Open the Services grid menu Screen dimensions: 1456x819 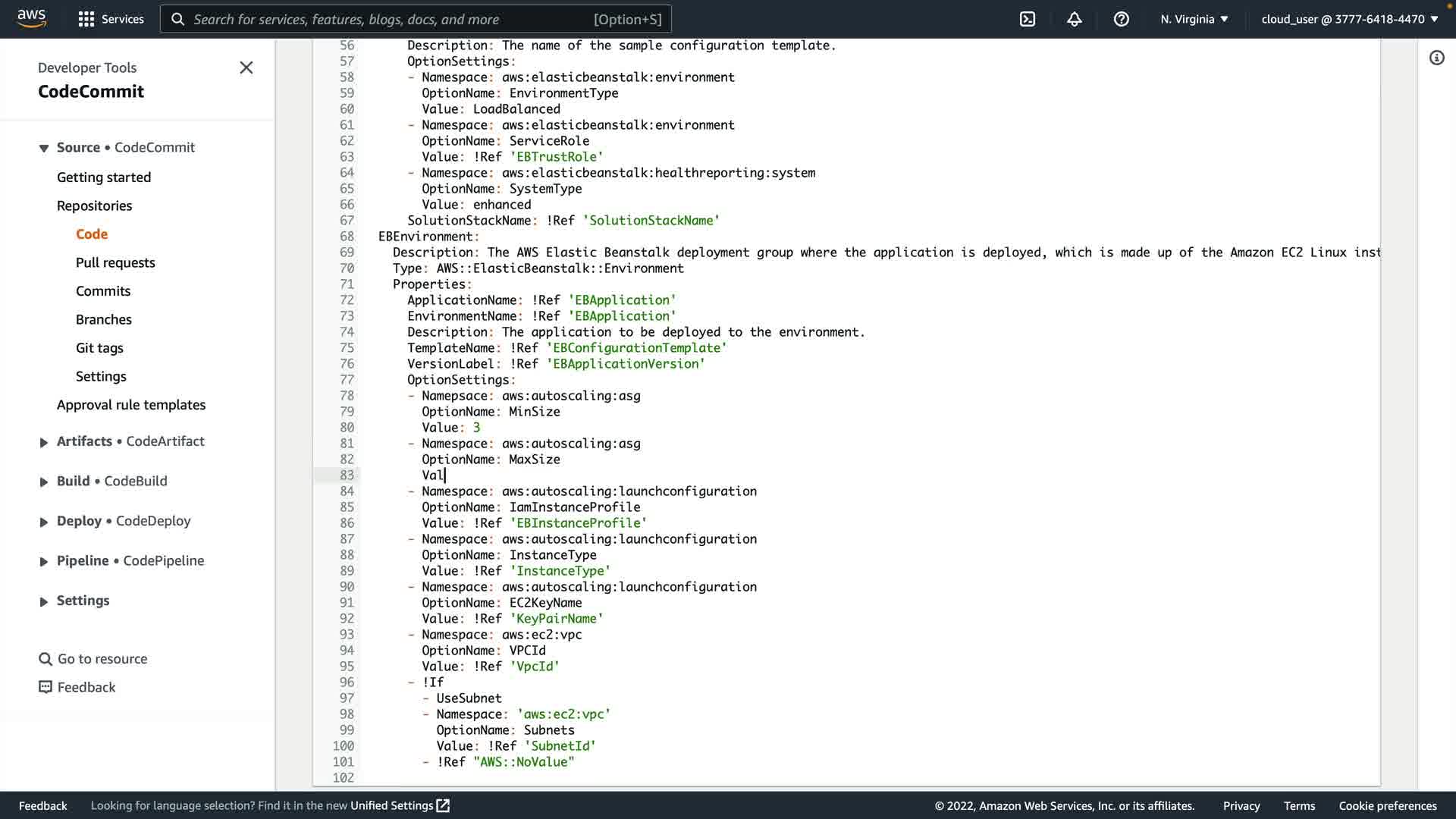(x=86, y=19)
